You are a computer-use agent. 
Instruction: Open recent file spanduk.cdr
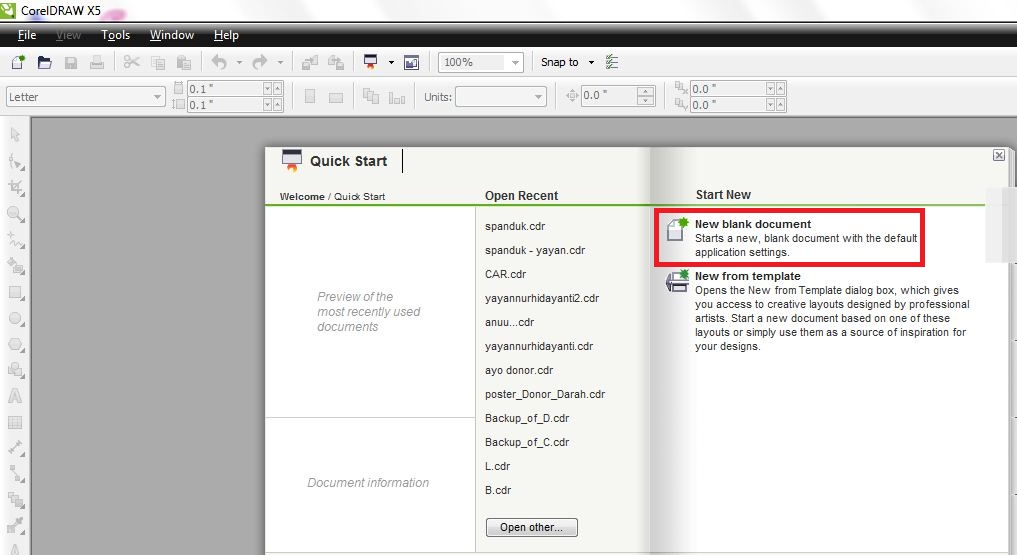[515, 226]
